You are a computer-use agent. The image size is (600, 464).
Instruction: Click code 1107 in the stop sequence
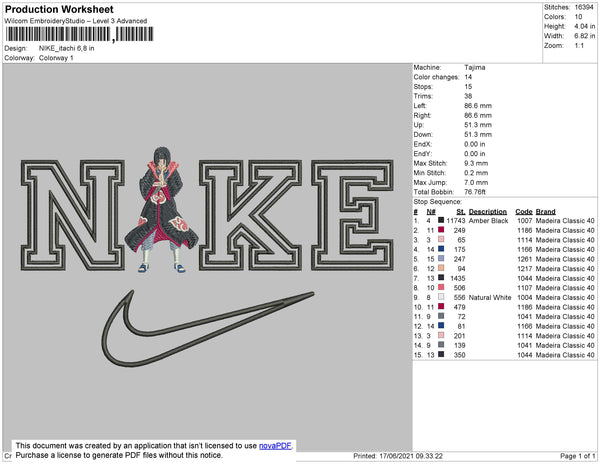(525, 288)
